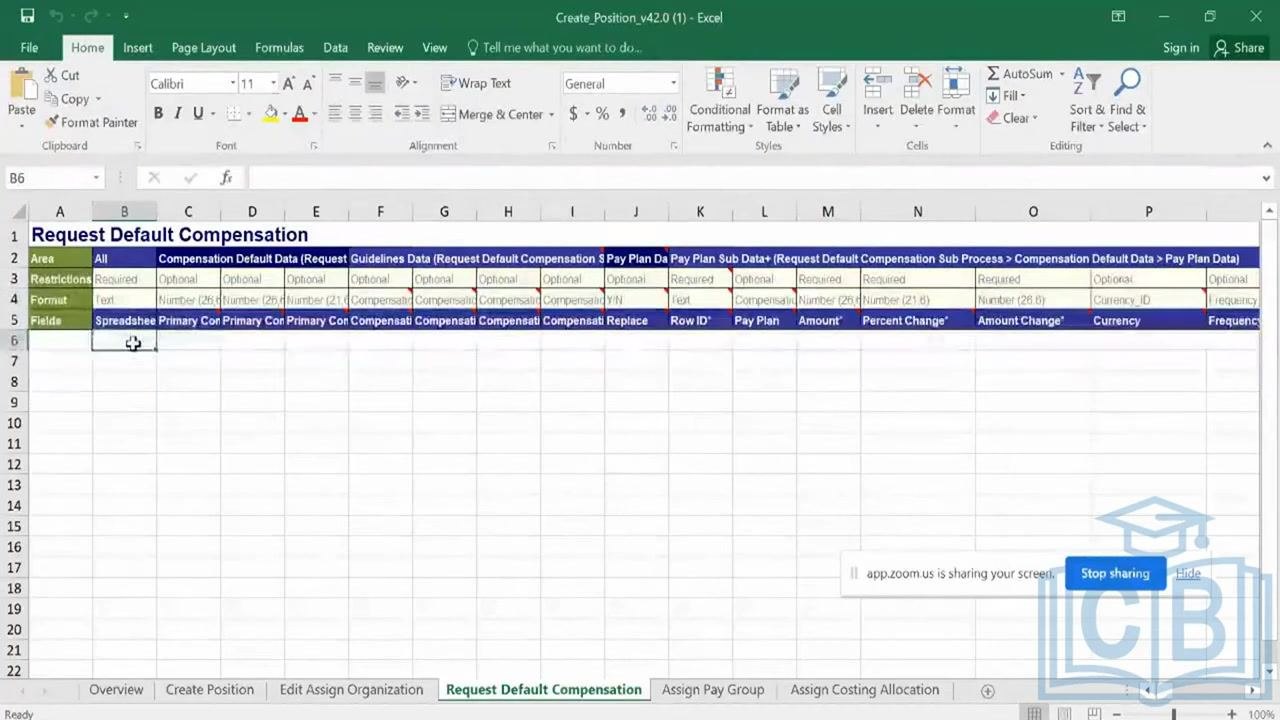Add a new sheet with plus button
This screenshot has height=720, width=1280.
pyautogui.click(x=987, y=691)
